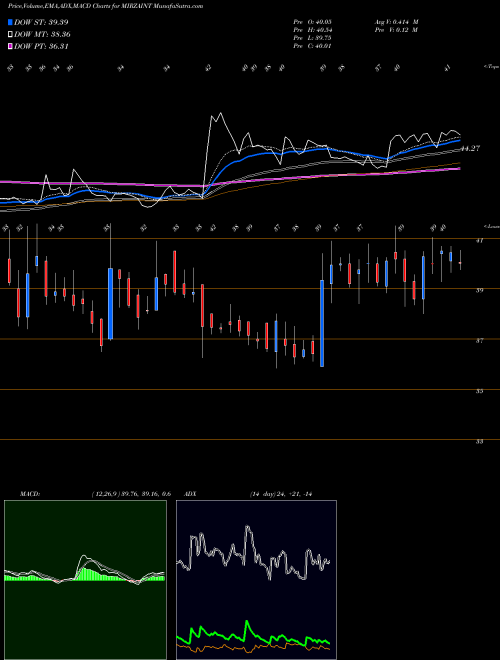
Task: Click the 41 price axis label
Action: point(479,240)
